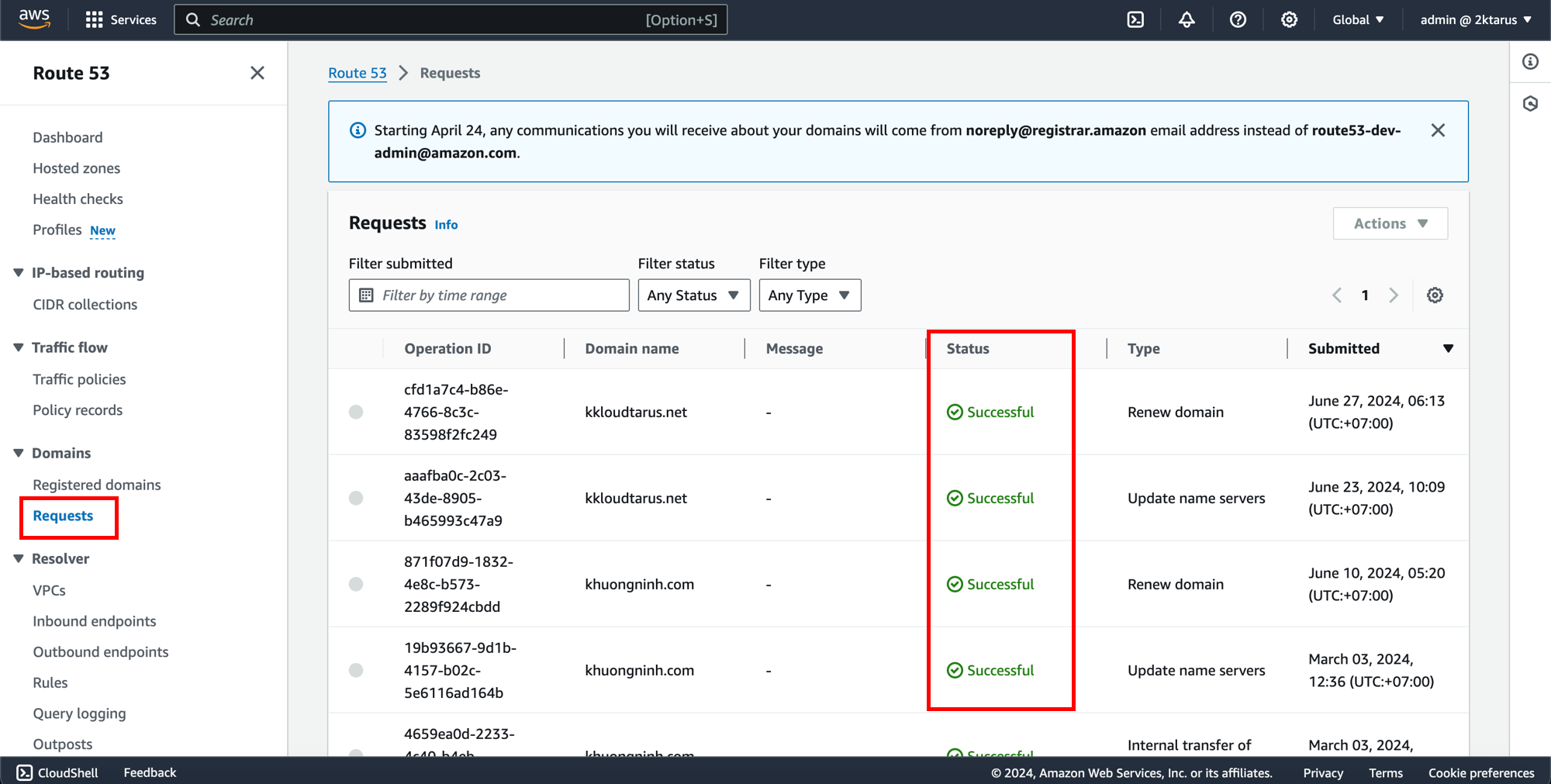
Task: Open the info panel icon on the right edge
Action: coord(1530,61)
